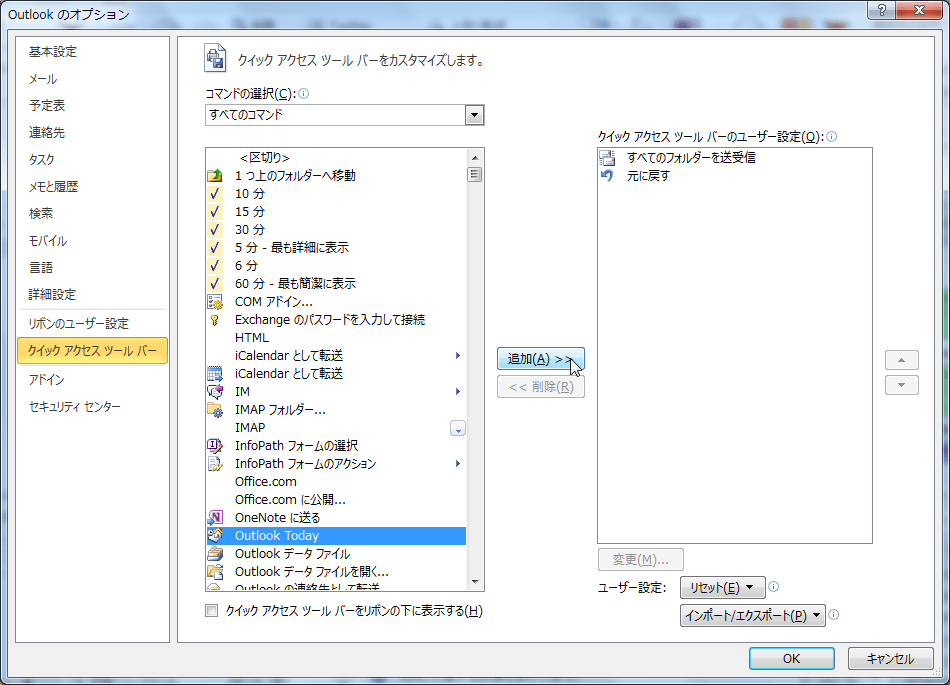Click the checkmark icon beside 10 分
950x685 pixels.
point(214,194)
